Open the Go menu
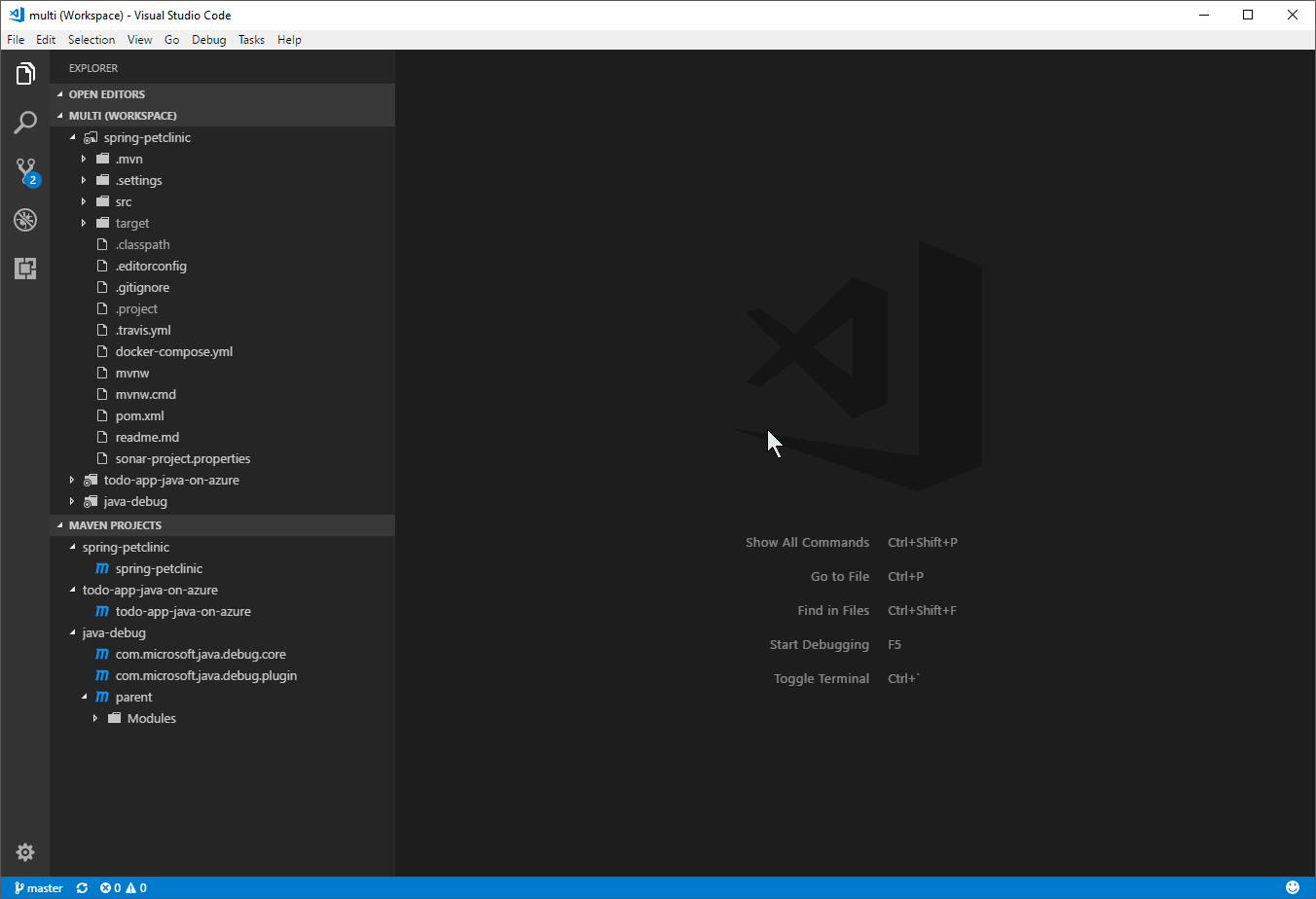 click(x=172, y=40)
